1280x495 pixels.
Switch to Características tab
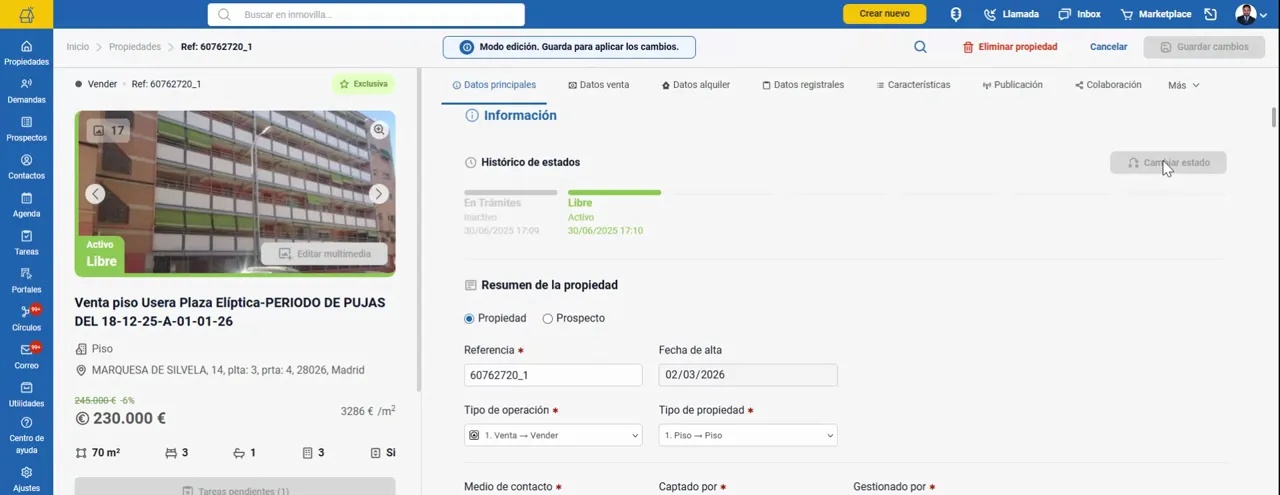[913, 85]
